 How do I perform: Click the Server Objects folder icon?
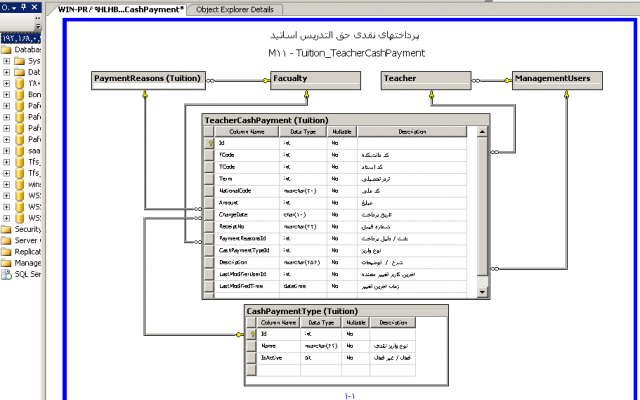(x=6, y=240)
